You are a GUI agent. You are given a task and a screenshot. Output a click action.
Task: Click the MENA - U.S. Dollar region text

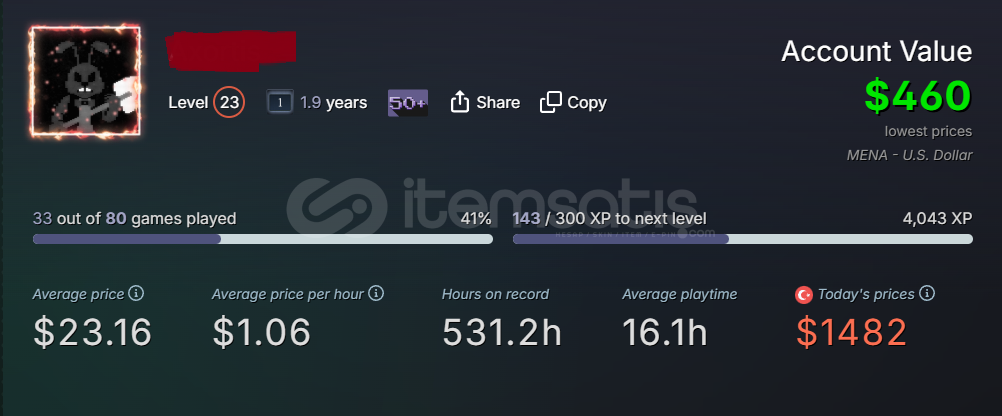pos(909,155)
